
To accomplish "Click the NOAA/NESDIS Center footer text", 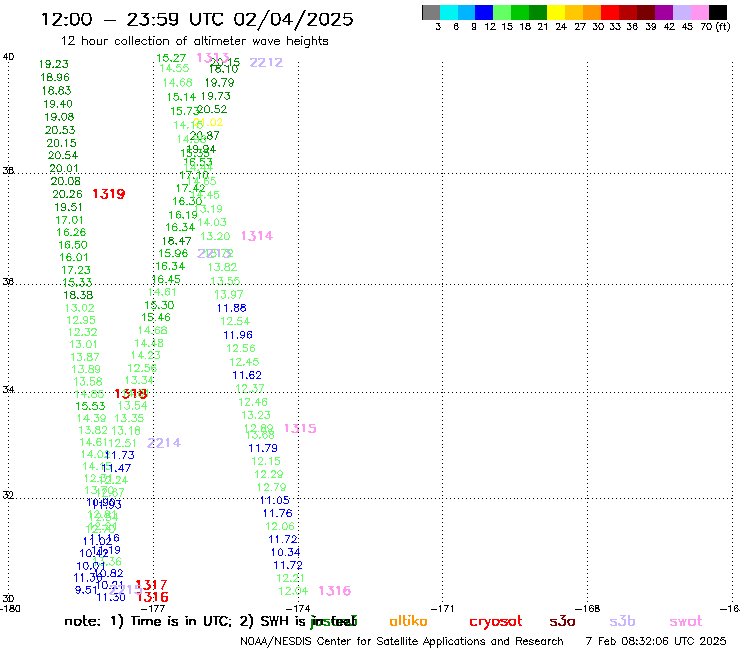I will (x=402, y=641).
